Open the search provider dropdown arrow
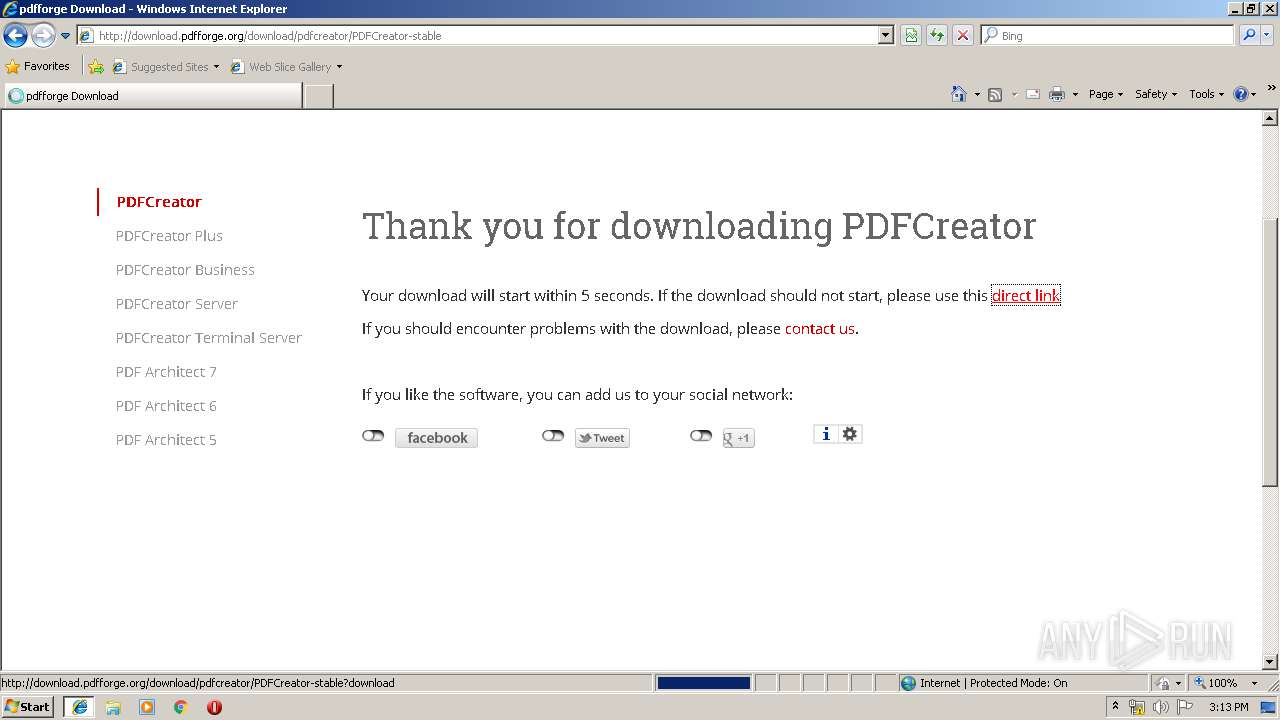Viewport: 1280px width, 720px height. 1267,35
